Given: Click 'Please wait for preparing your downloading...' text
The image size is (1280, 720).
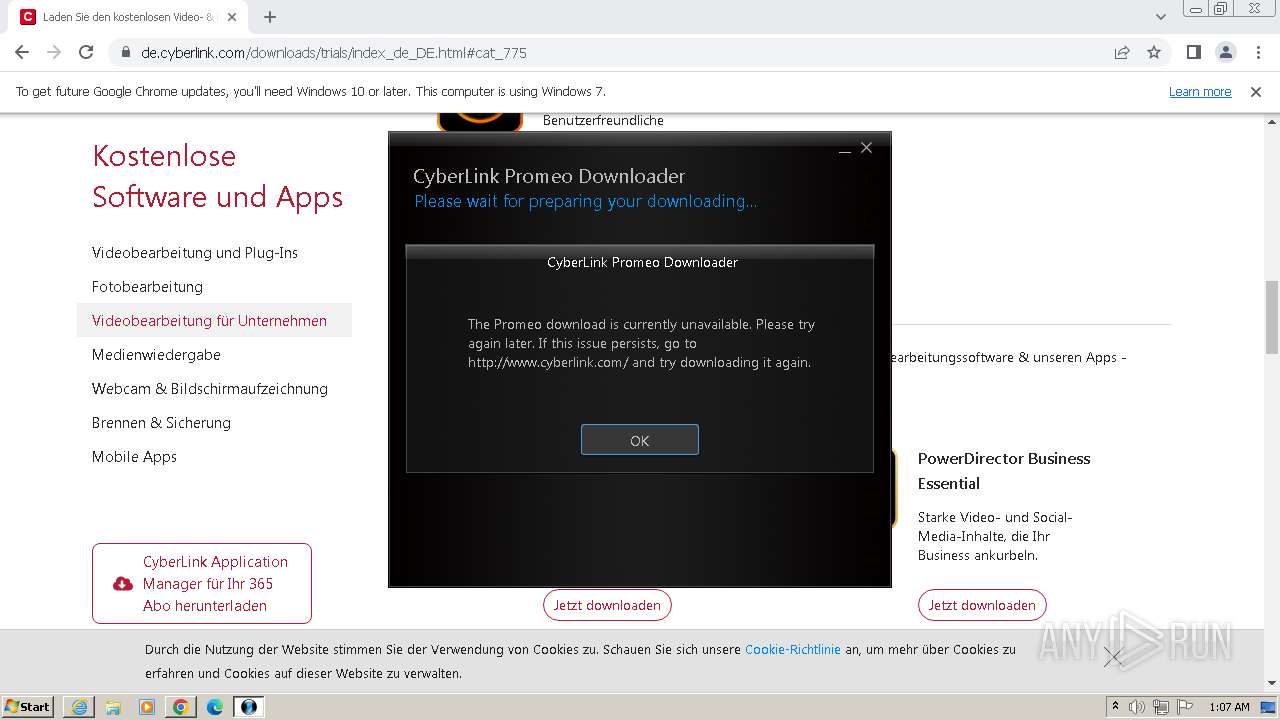Looking at the screenshot, I should click(x=585, y=201).
